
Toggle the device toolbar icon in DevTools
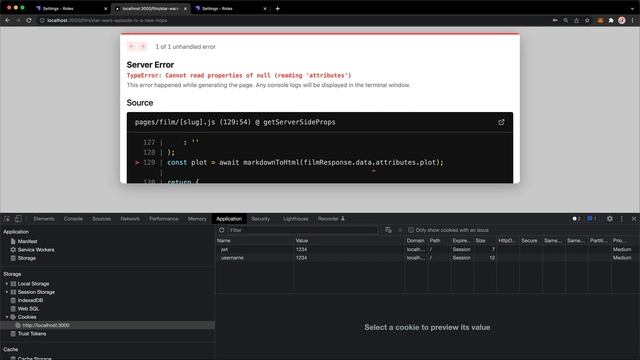(18, 219)
